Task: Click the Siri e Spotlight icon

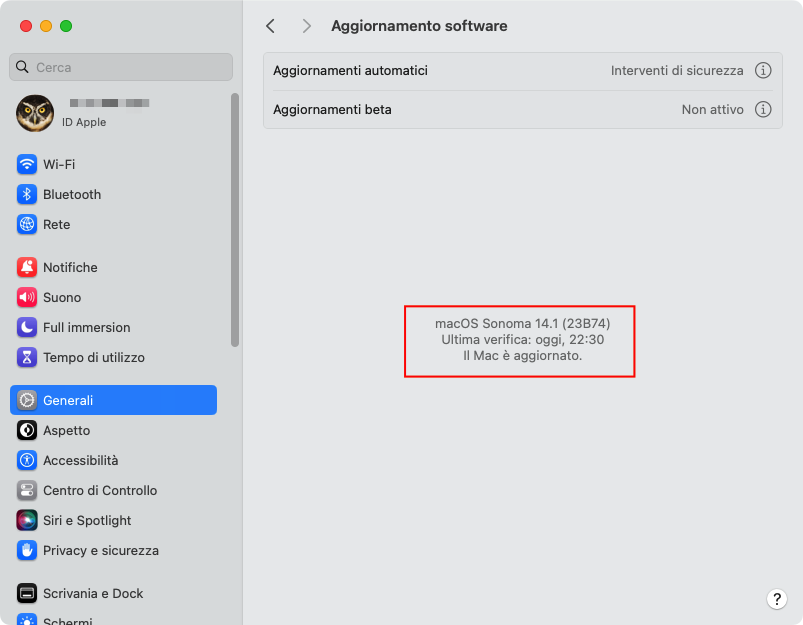Action: click(x=27, y=520)
